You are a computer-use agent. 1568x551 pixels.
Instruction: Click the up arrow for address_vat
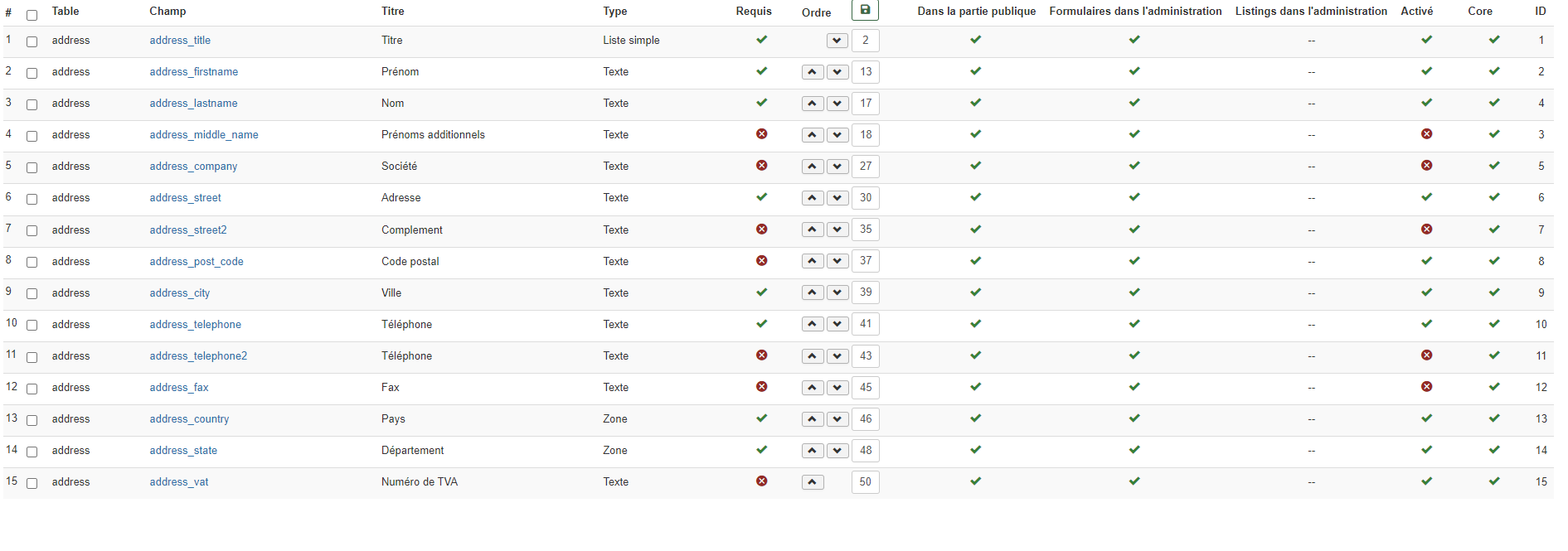click(x=813, y=482)
